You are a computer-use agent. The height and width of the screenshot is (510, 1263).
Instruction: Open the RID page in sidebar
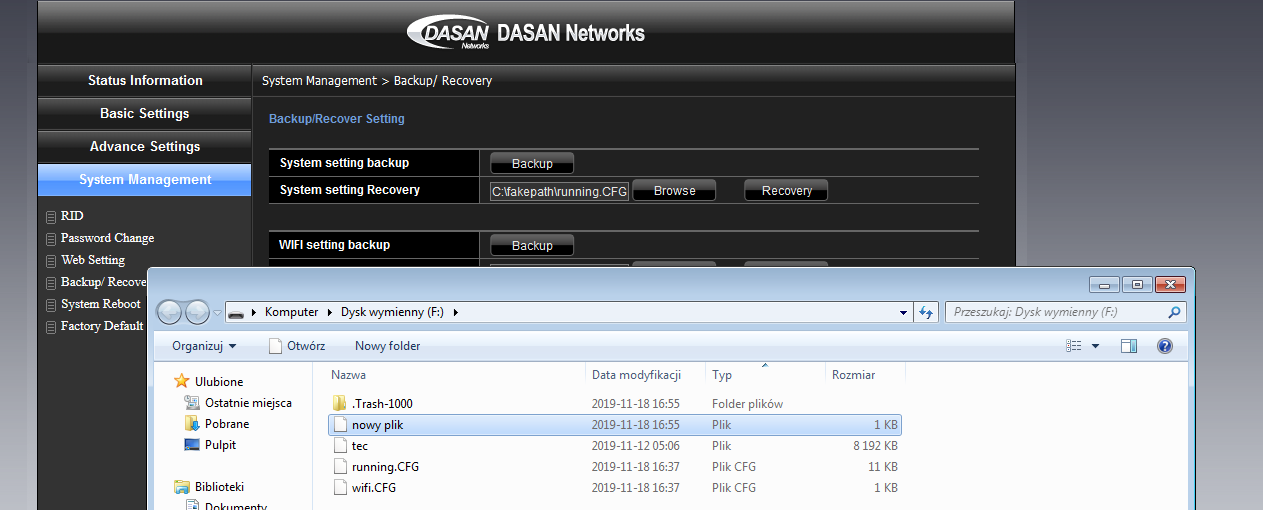click(72, 216)
